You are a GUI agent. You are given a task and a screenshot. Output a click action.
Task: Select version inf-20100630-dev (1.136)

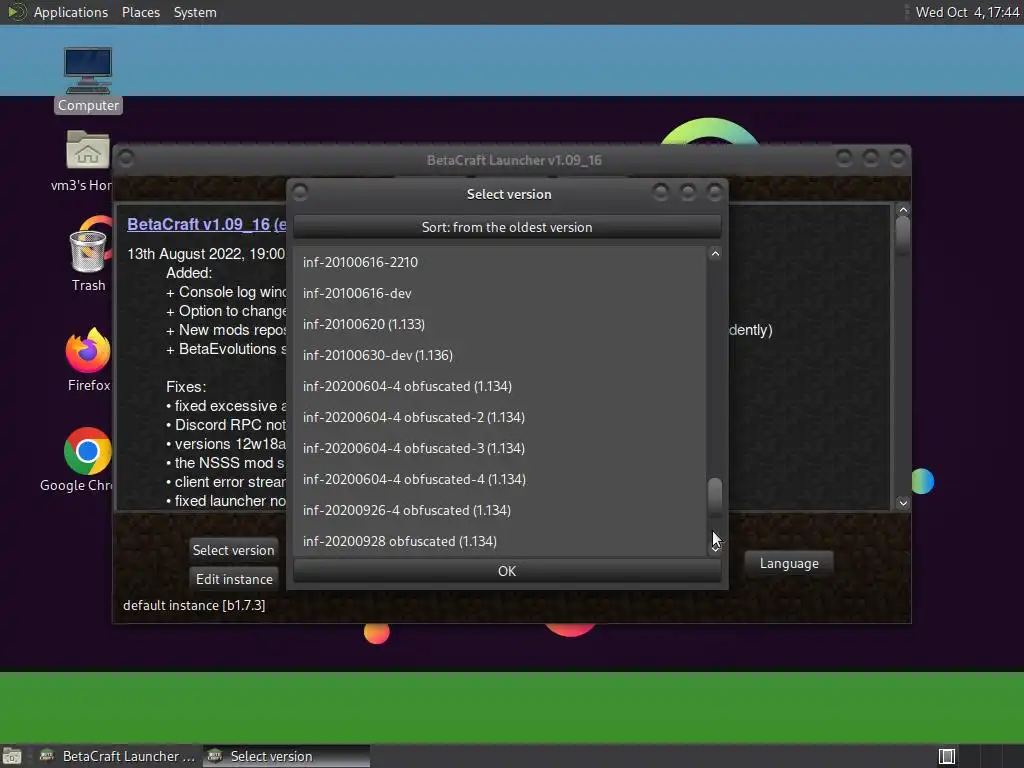coord(500,355)
